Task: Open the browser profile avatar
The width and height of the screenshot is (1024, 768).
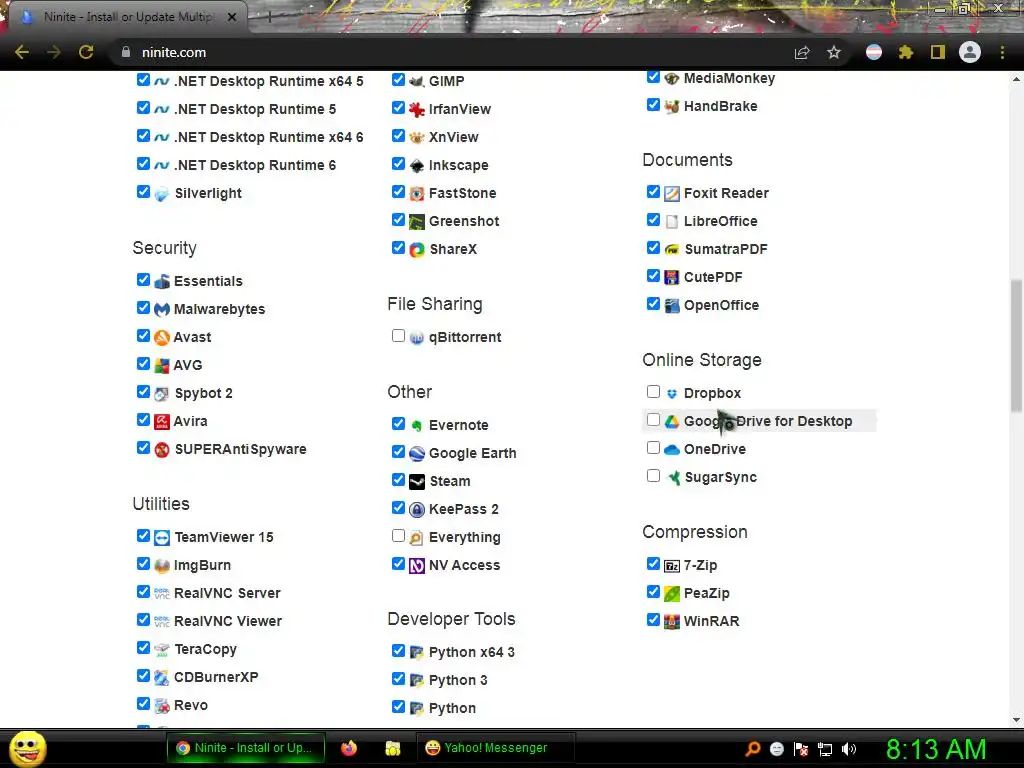Action: [x=970, y=52]
